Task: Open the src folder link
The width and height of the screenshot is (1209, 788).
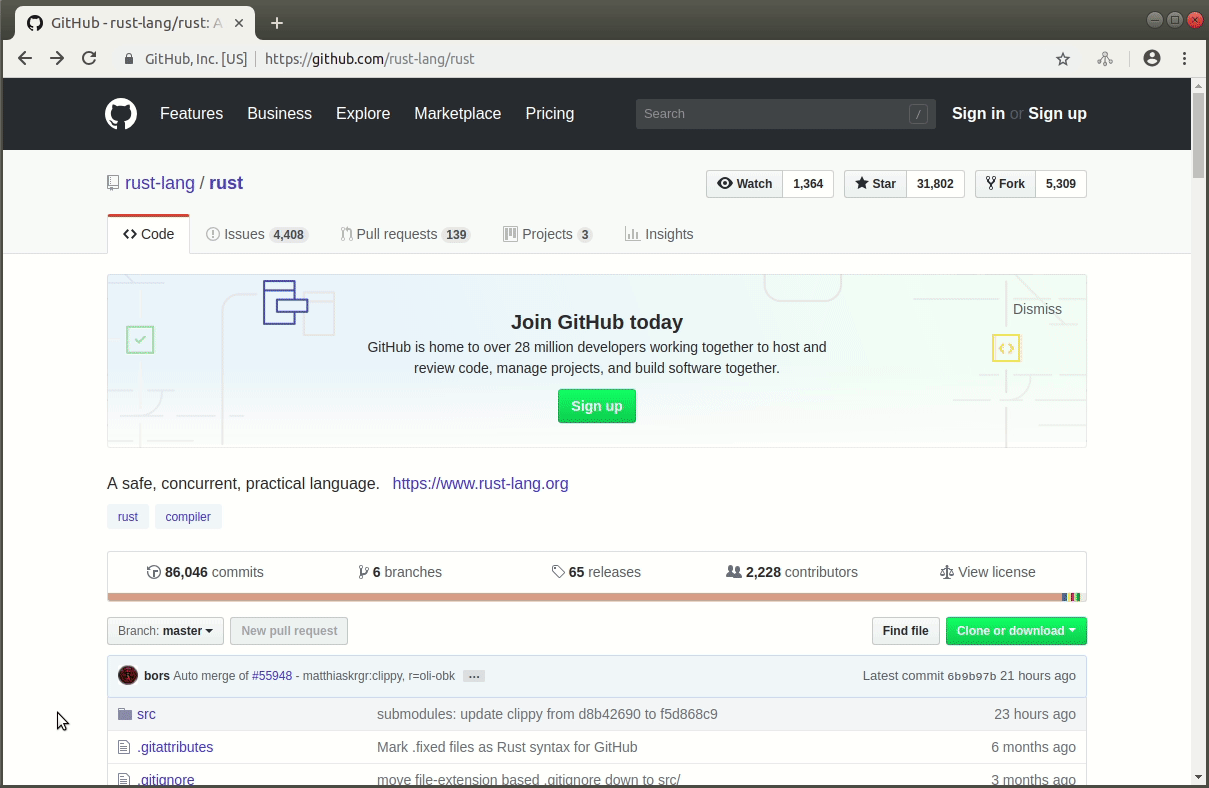Action: (x=146, y=714)
